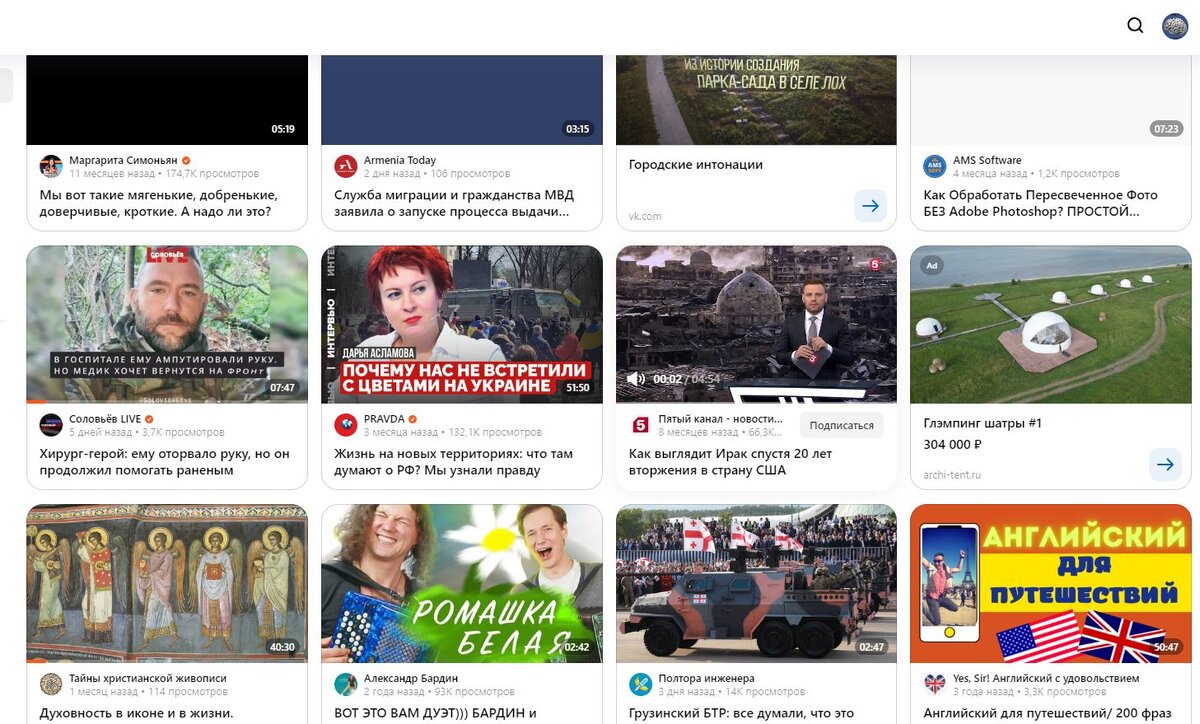Click the vk.com source label
This screenshot has height=724, width=1200.
(645, 216)
